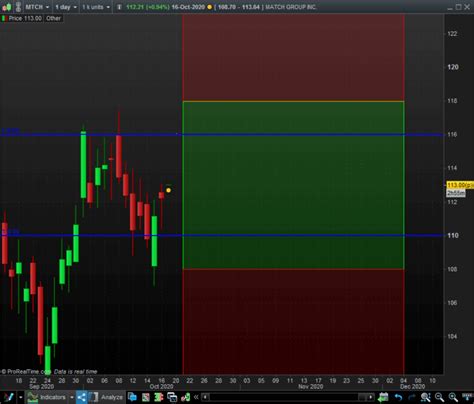
Task: Click the MATCH GROUP INC. title text
Action: tap(290, 7)
